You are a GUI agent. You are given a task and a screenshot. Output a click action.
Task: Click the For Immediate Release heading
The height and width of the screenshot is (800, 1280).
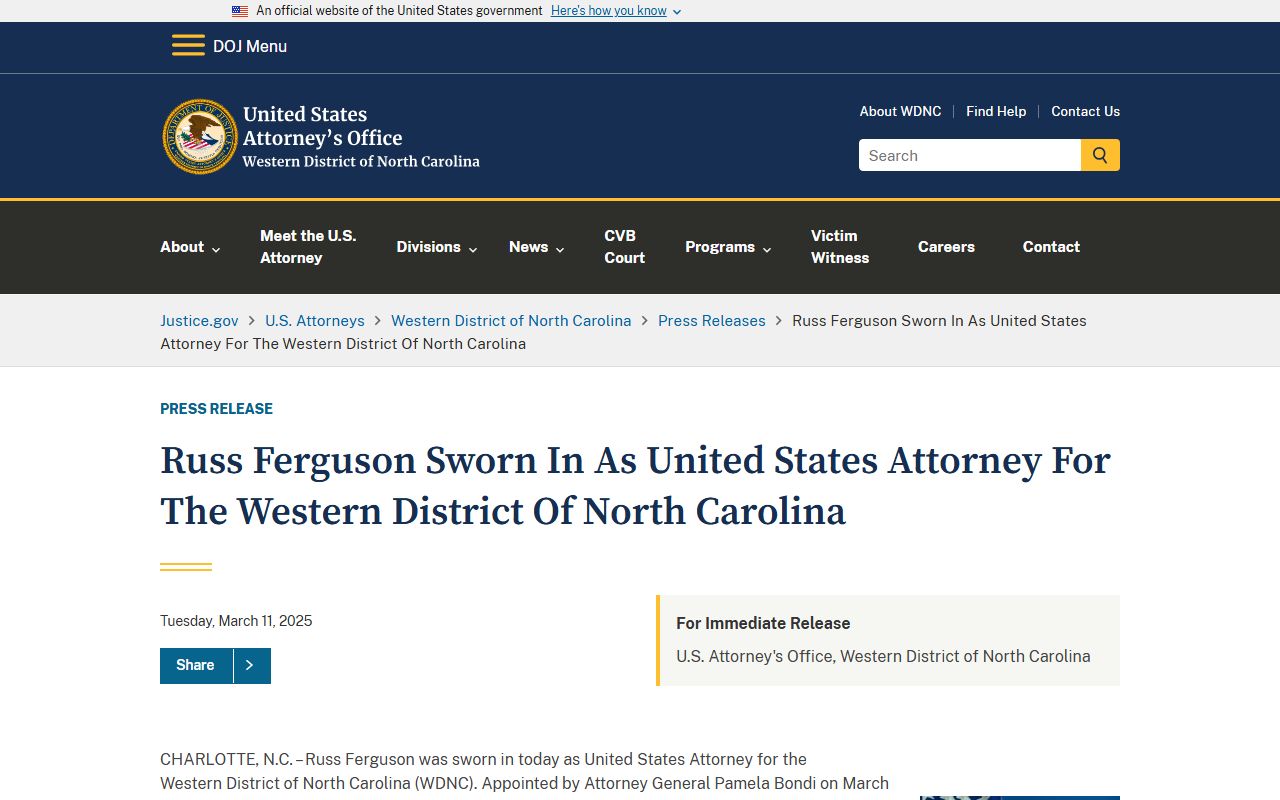point(763,623)
